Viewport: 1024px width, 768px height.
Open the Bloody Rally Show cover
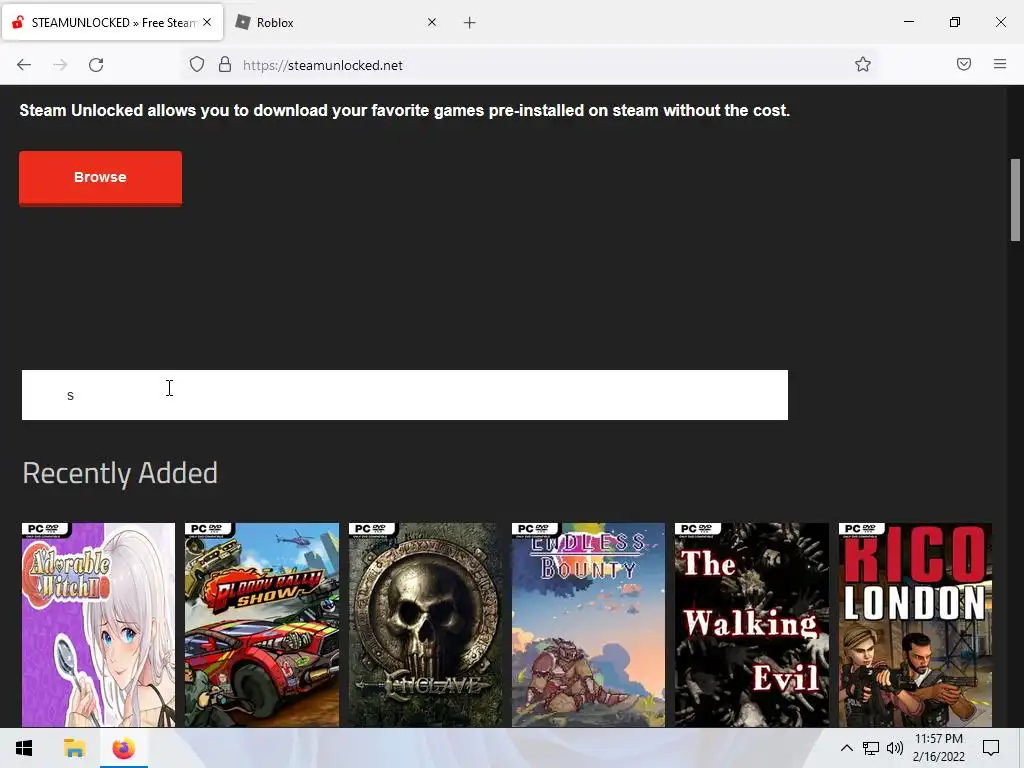click(262, 624)
